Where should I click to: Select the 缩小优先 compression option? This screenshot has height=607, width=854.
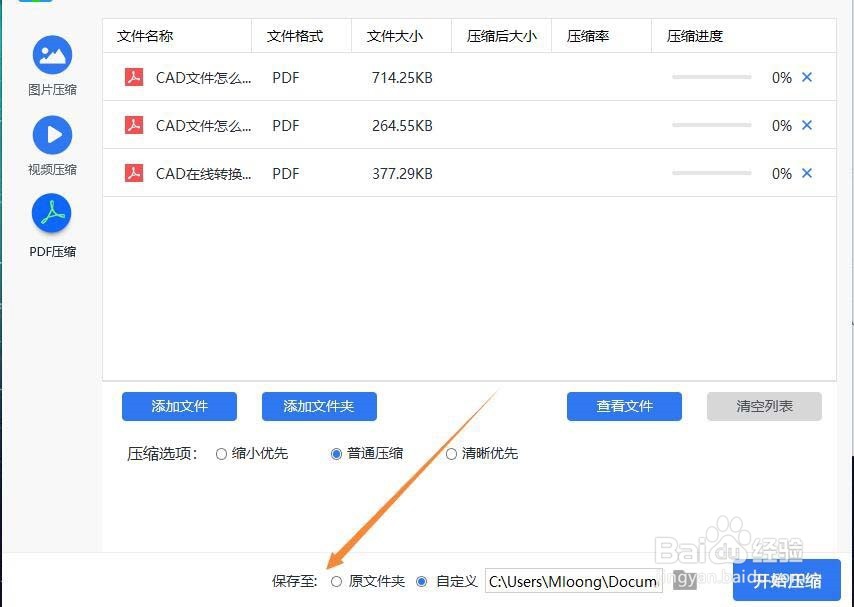[221, 453]
